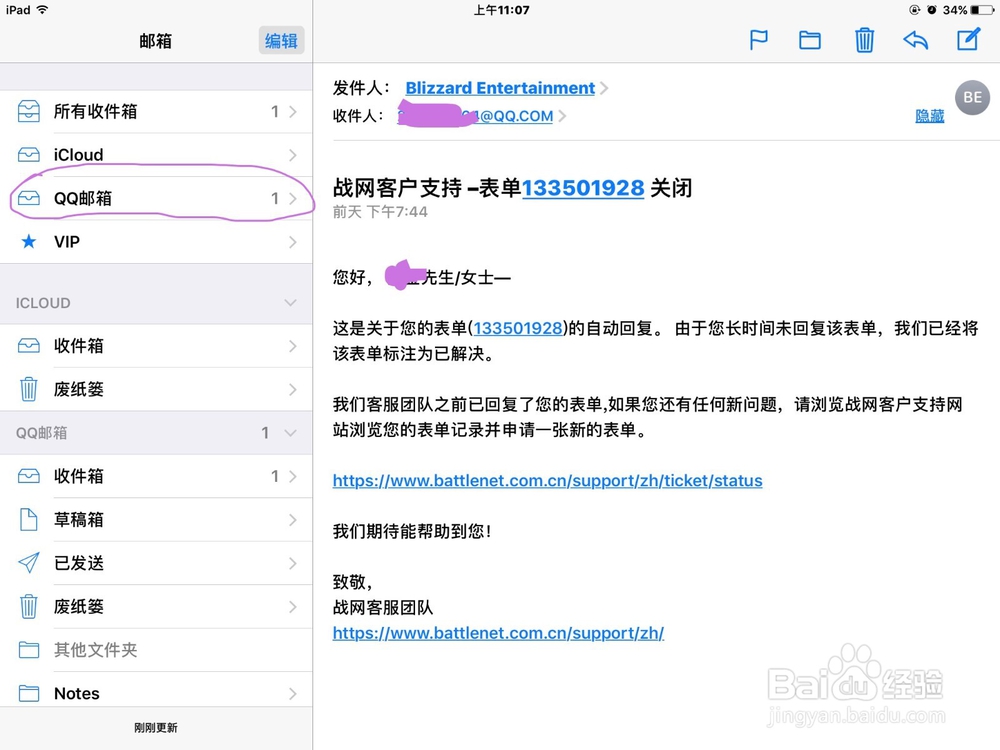Open QQ邮箱 收件箱 with 1 unread
Image resolution: width=1000 pixels, height=750 pixels.
tap(156, 476)
